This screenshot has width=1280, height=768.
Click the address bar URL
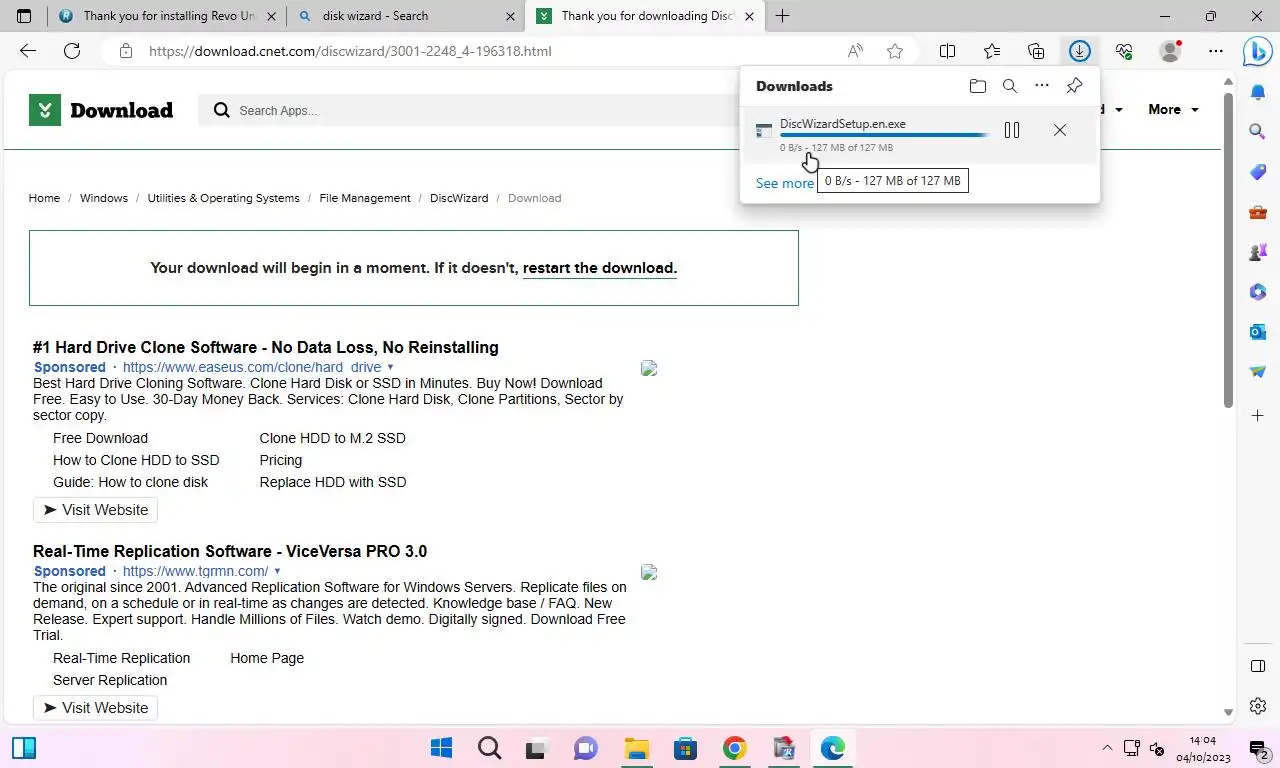350,51
